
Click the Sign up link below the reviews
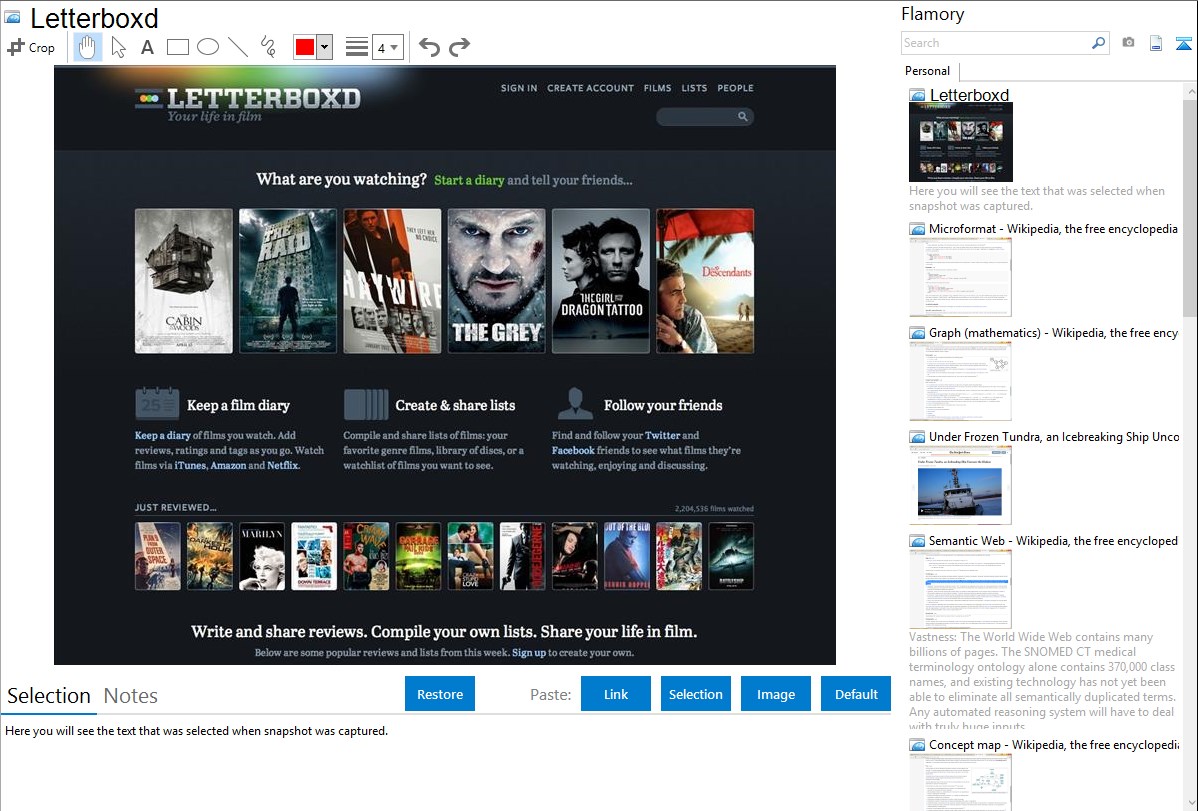click(529, 653)
